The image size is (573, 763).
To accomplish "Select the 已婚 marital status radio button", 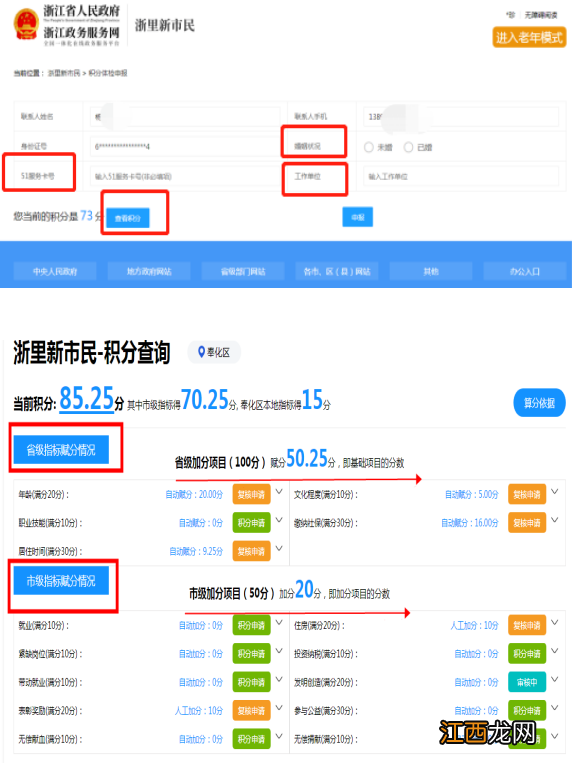I will [409, 147].
